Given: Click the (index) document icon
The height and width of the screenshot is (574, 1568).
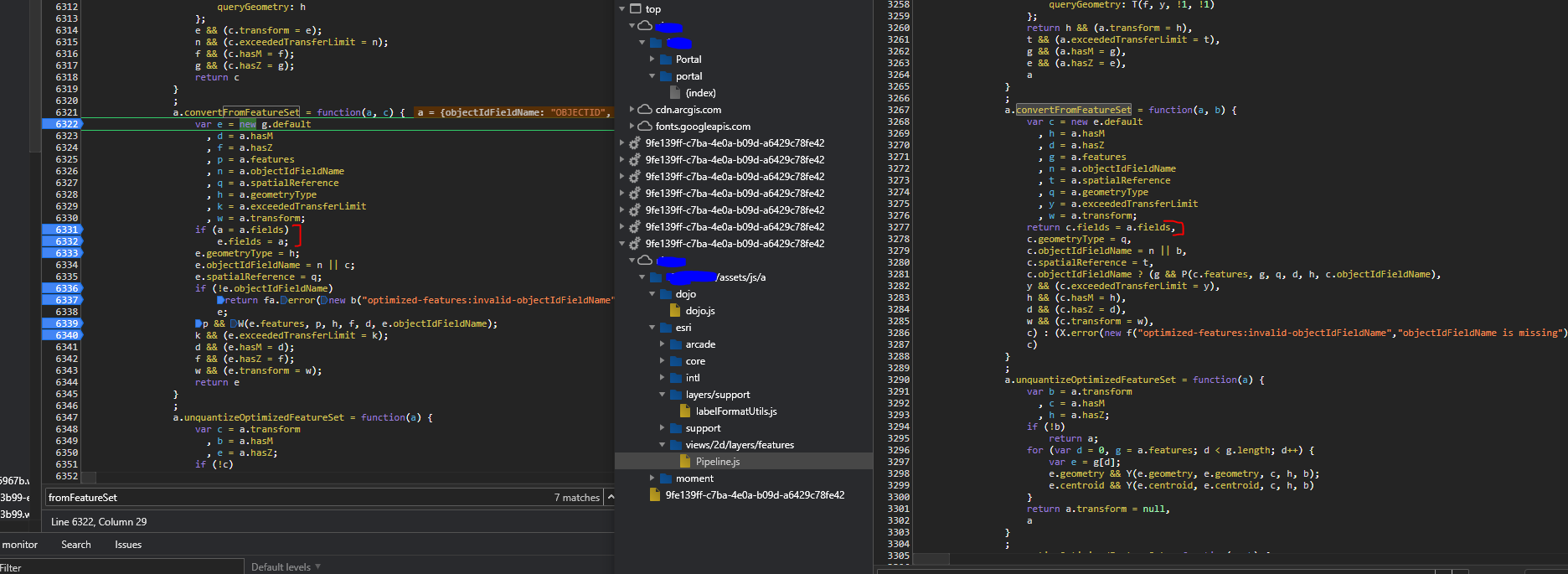Looking at the screenshot, I should [x=675, y=93].
